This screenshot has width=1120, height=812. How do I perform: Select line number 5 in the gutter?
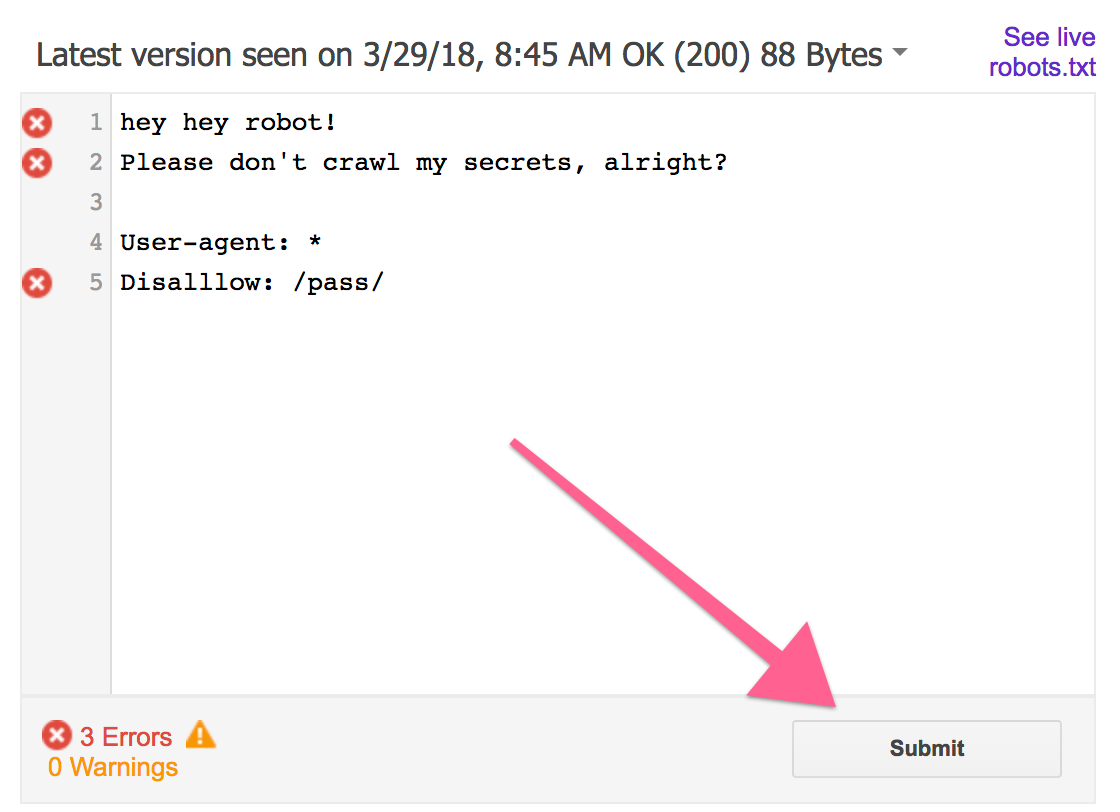click(96, 283)
